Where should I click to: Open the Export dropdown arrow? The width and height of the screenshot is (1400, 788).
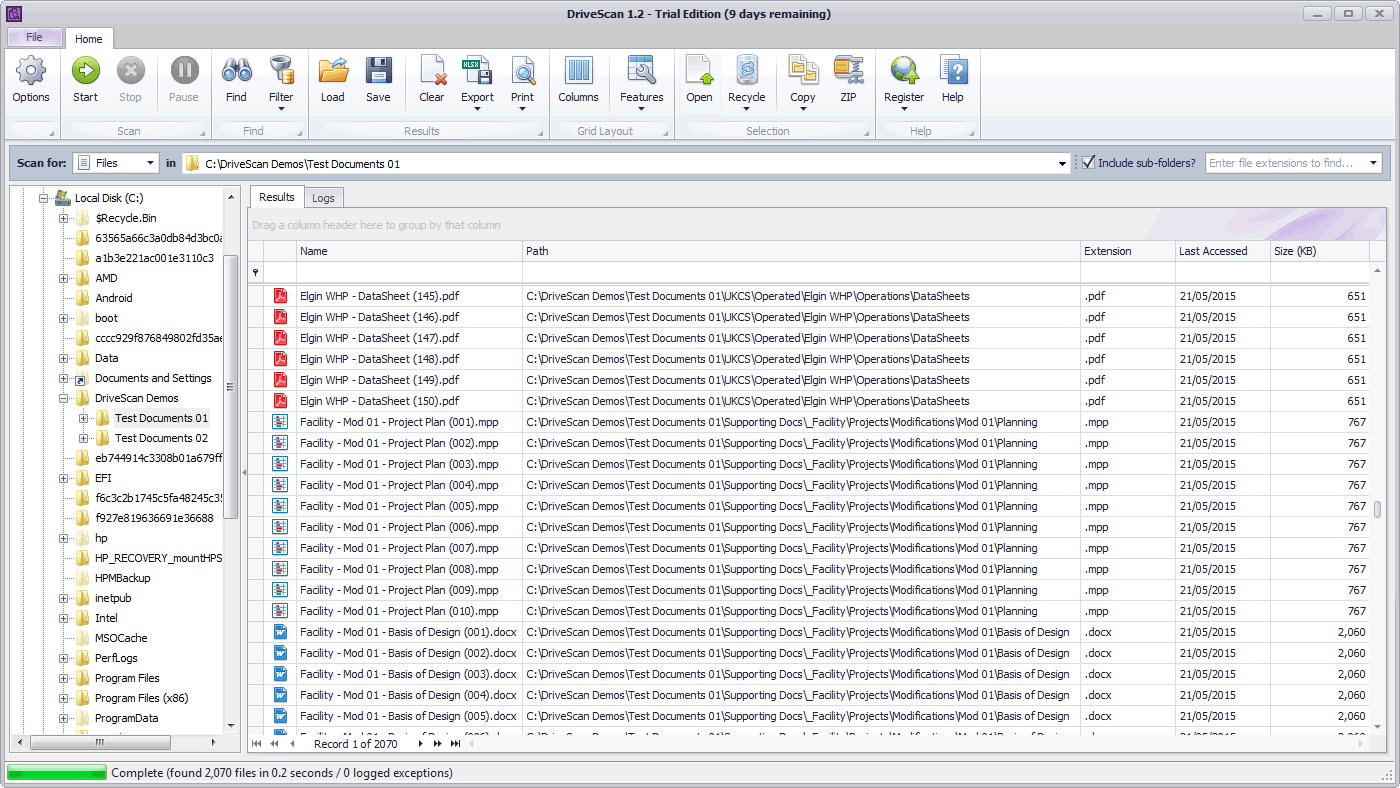click(477, 109)
